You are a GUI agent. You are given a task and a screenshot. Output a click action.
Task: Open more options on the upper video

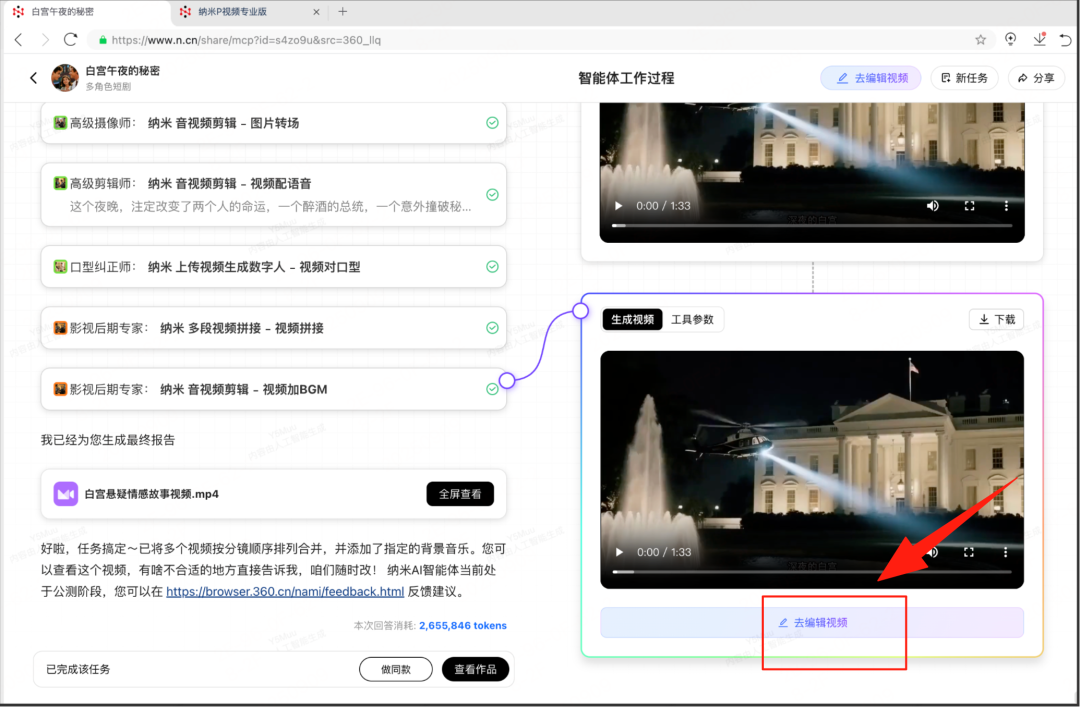pos(1006,205)
